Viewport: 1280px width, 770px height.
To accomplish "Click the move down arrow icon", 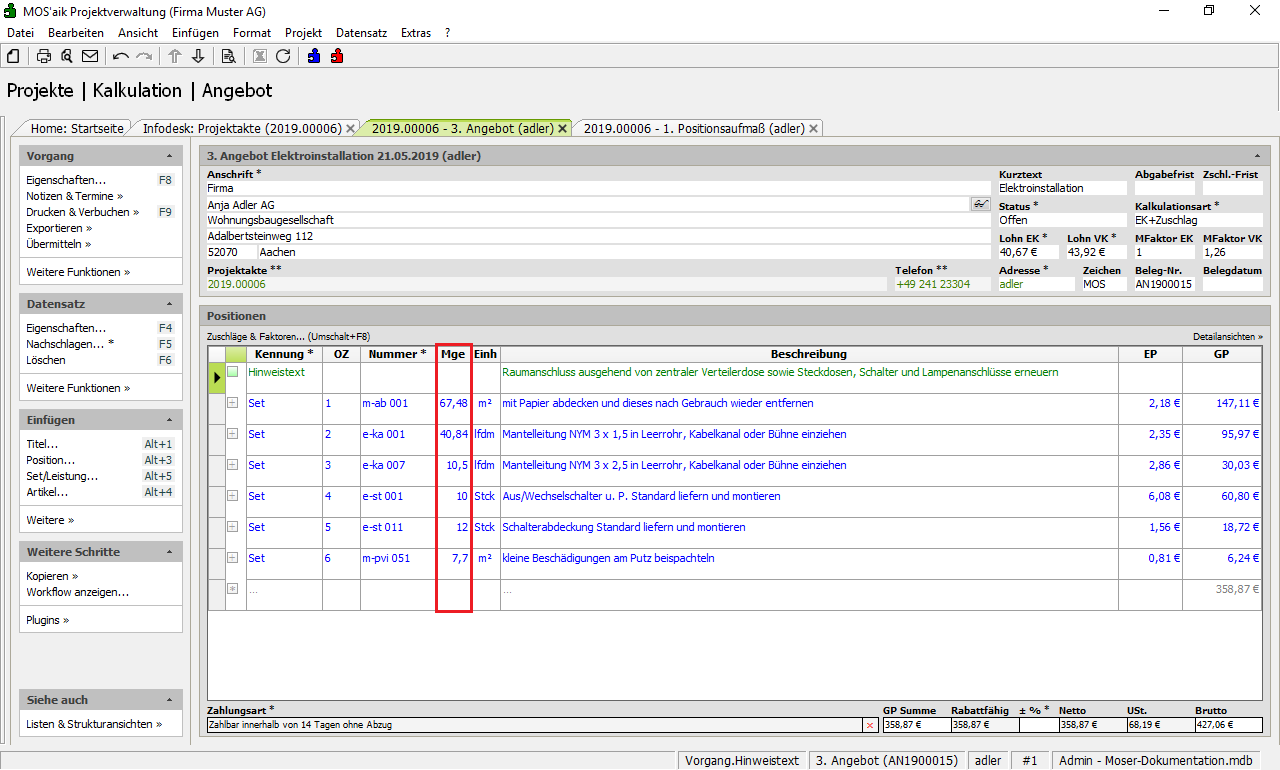I will (x=198, y=56).
